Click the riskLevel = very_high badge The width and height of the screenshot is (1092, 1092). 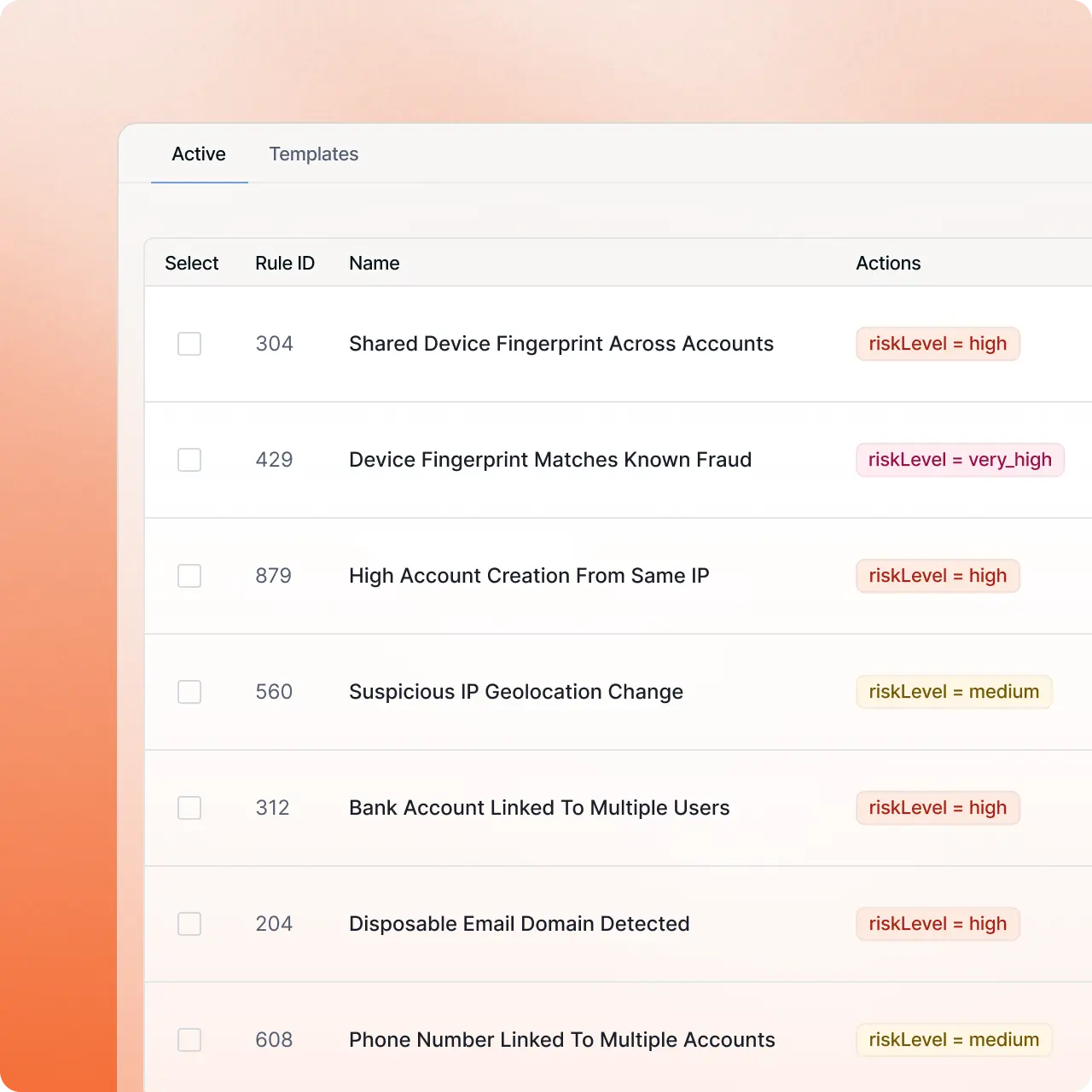(x=959, y=460)
